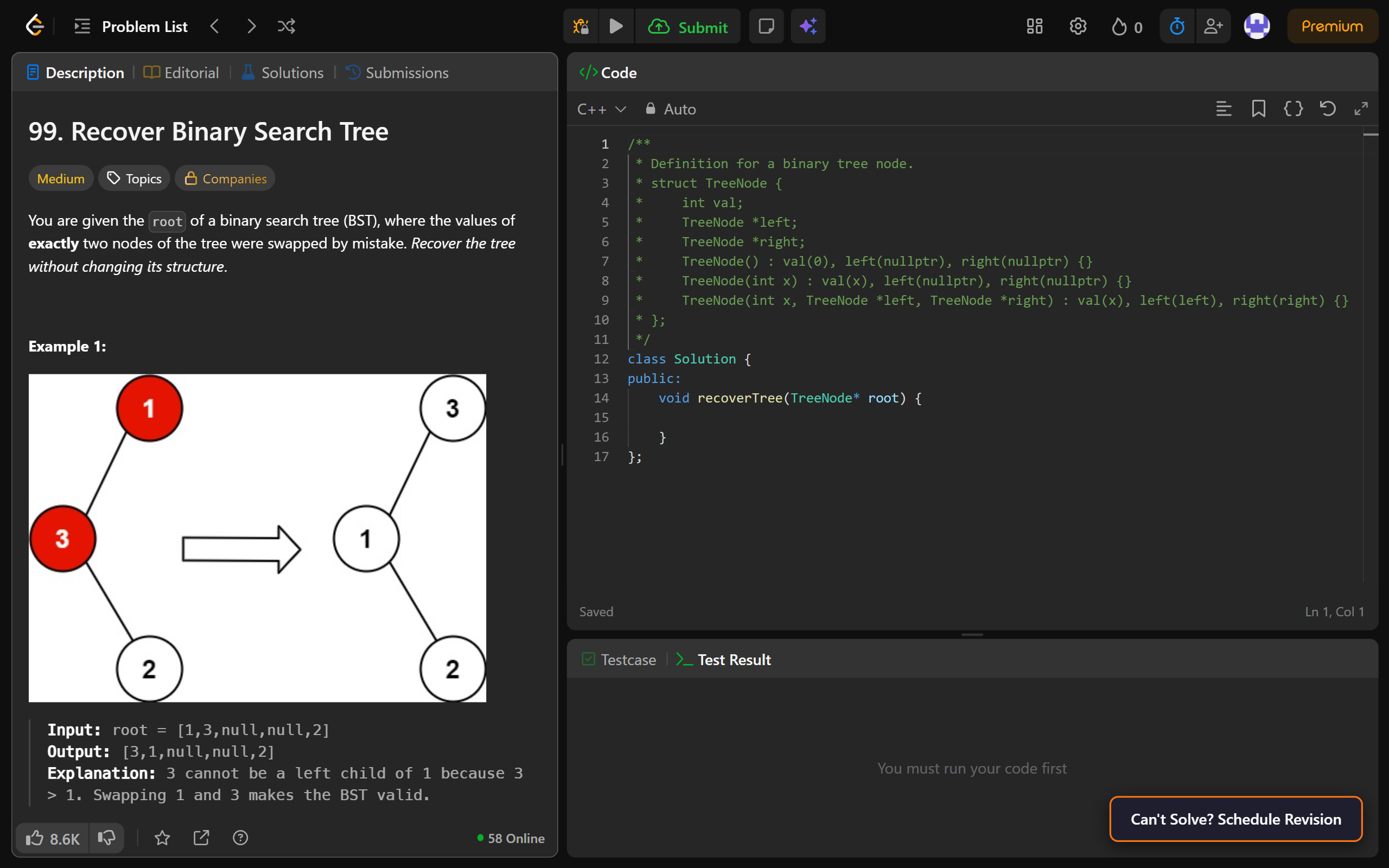Start the stopwatch timer icon
This screenshot has height=868, width=1389.
coord(1177,27)
